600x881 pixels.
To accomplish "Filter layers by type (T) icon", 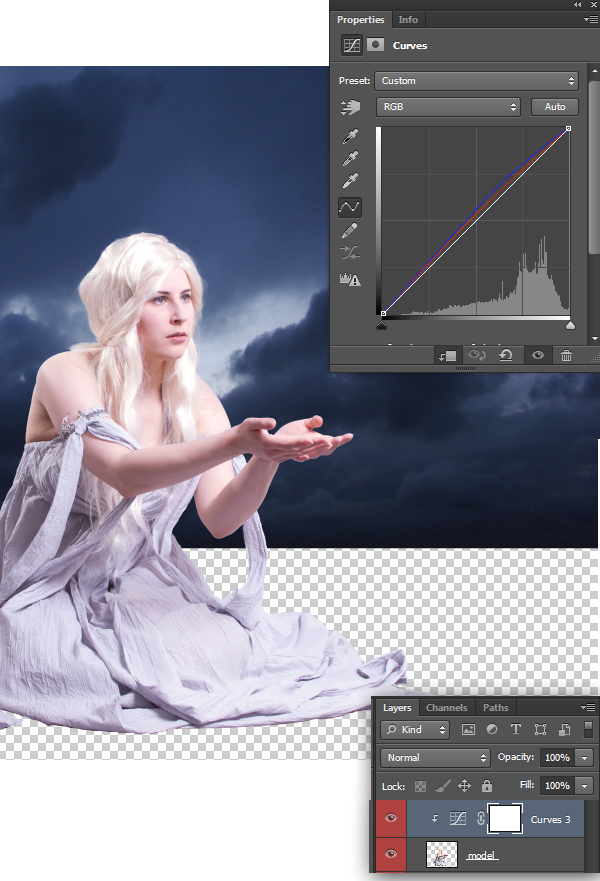I will pyautogui.click(x=516, y=730).
